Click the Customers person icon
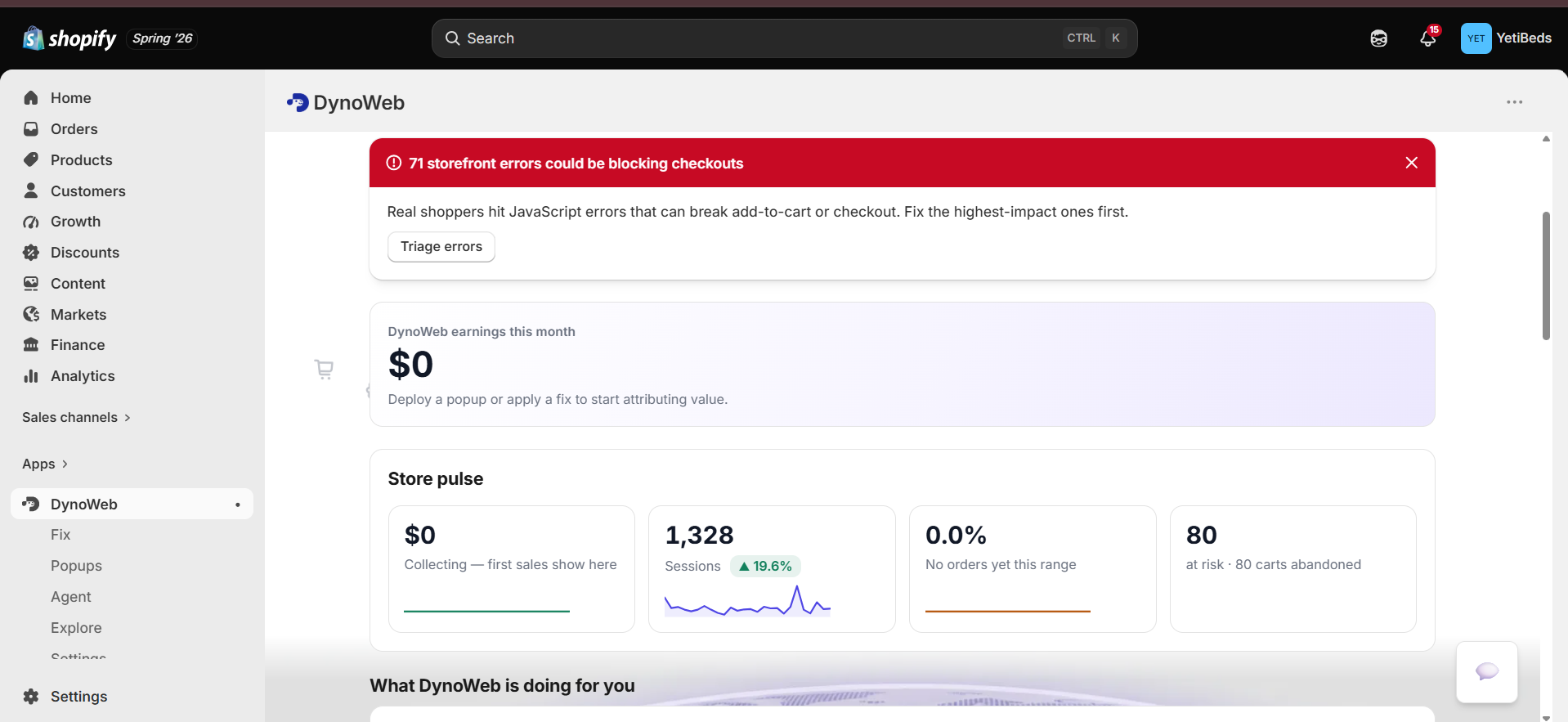Viewport: 1568px width, 722px height. point(31,191)
